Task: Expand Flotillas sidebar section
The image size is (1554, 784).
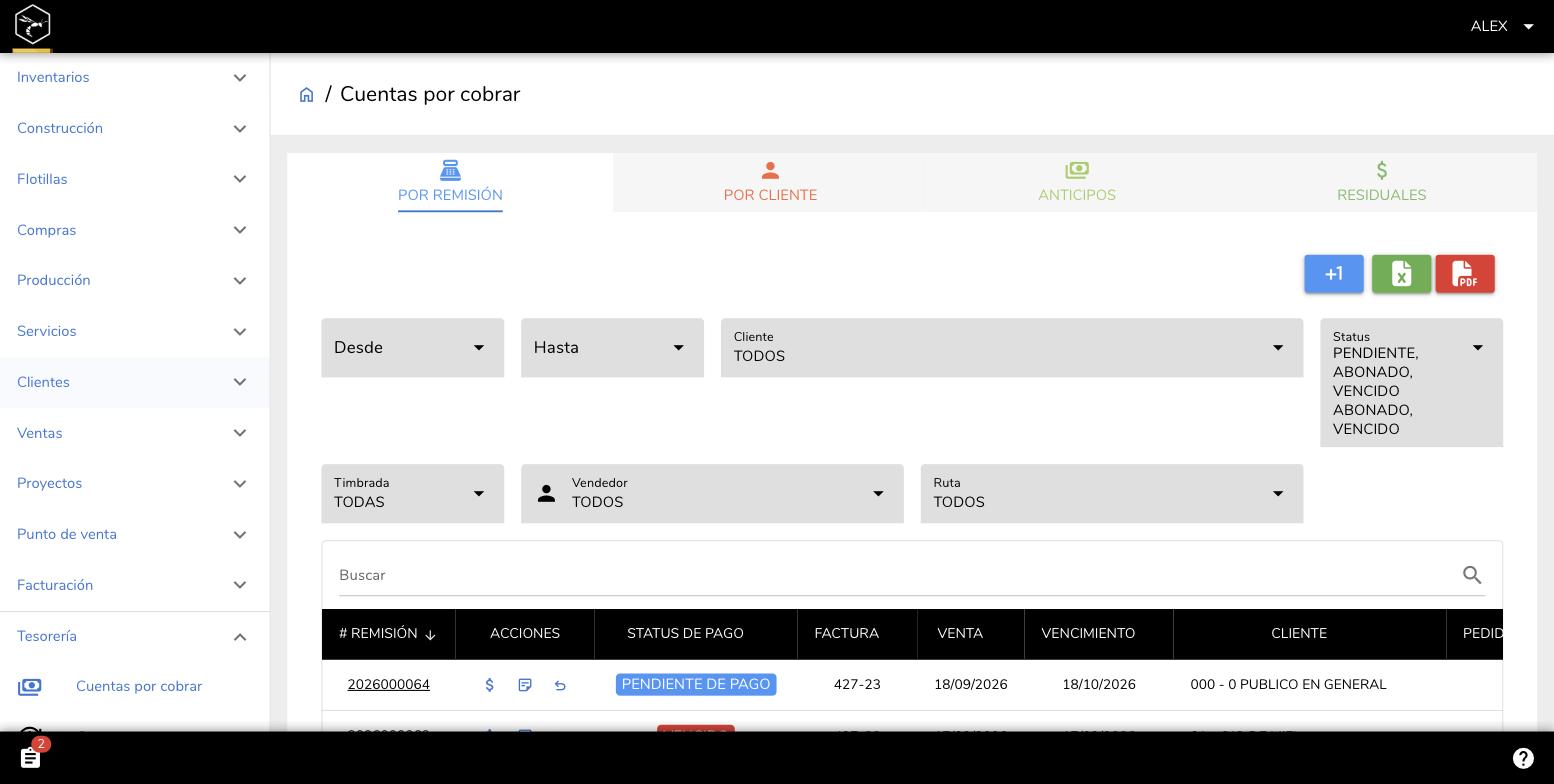Action: (x=134, y=179)
